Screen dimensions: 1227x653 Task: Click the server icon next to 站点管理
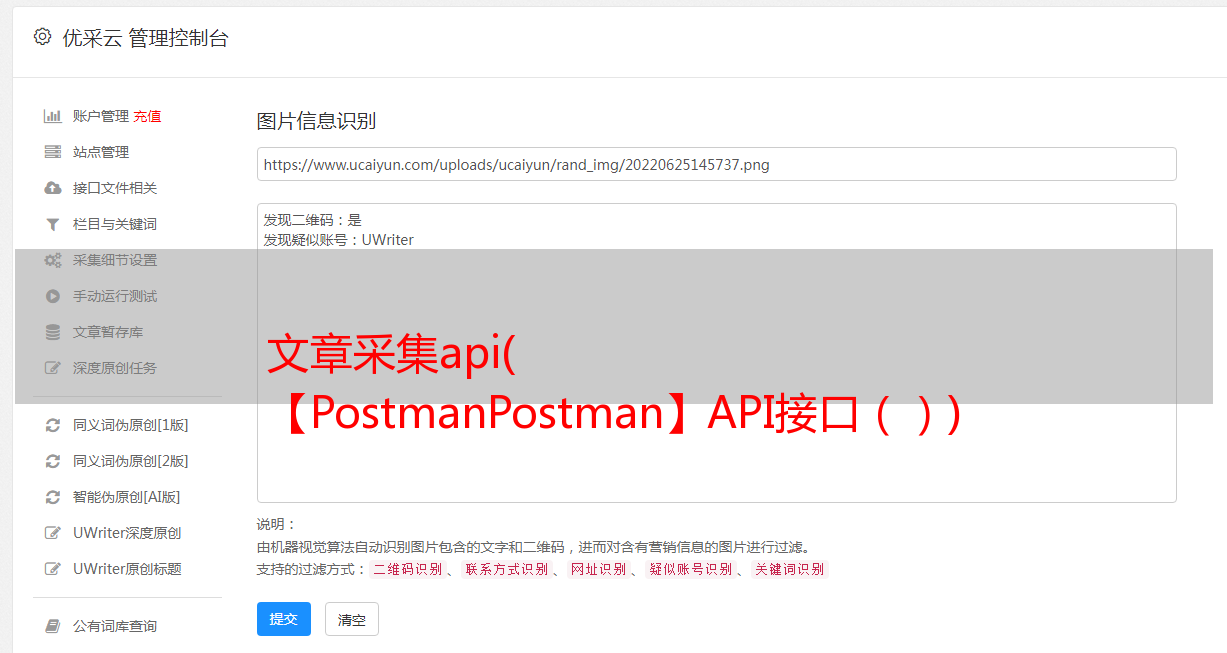point(53,152)
